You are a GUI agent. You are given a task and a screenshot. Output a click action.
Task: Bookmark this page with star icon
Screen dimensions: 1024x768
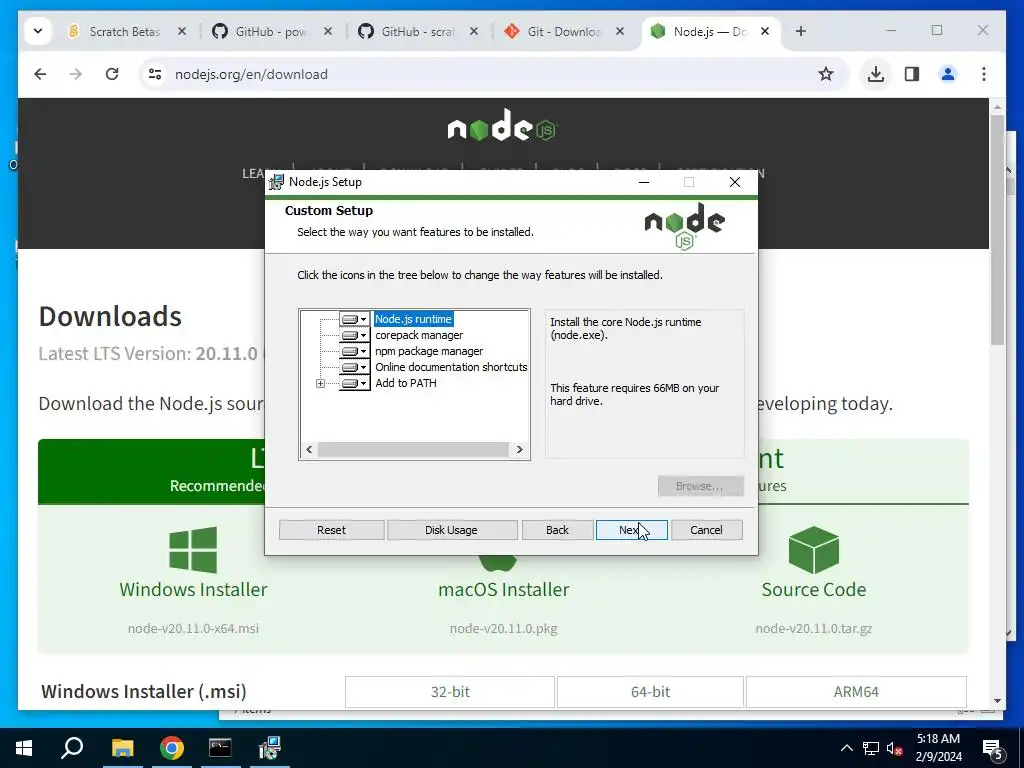(825, 74)
